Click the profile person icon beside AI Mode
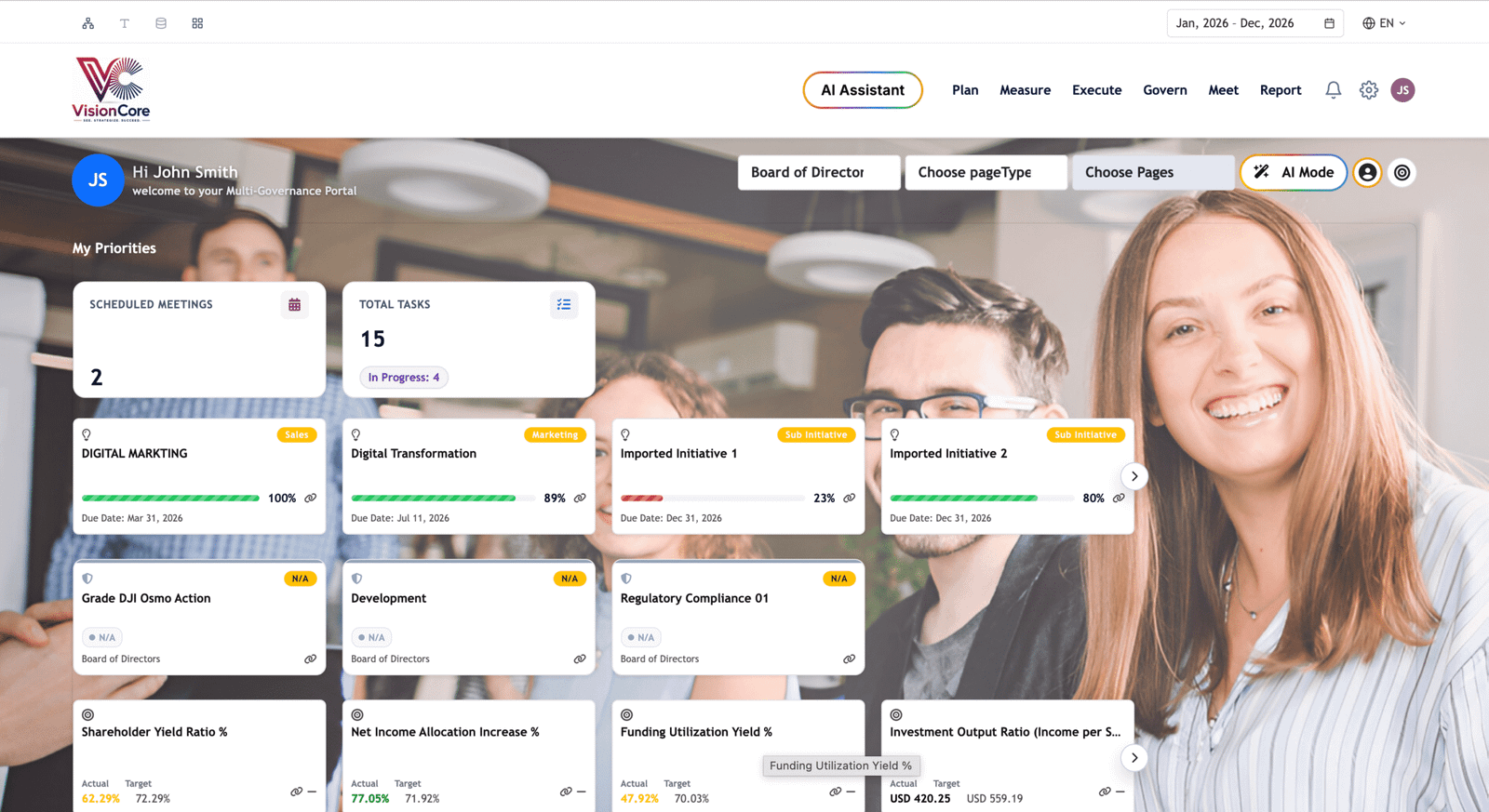This screenshot has width=1489, height=812. point(1367,172)
